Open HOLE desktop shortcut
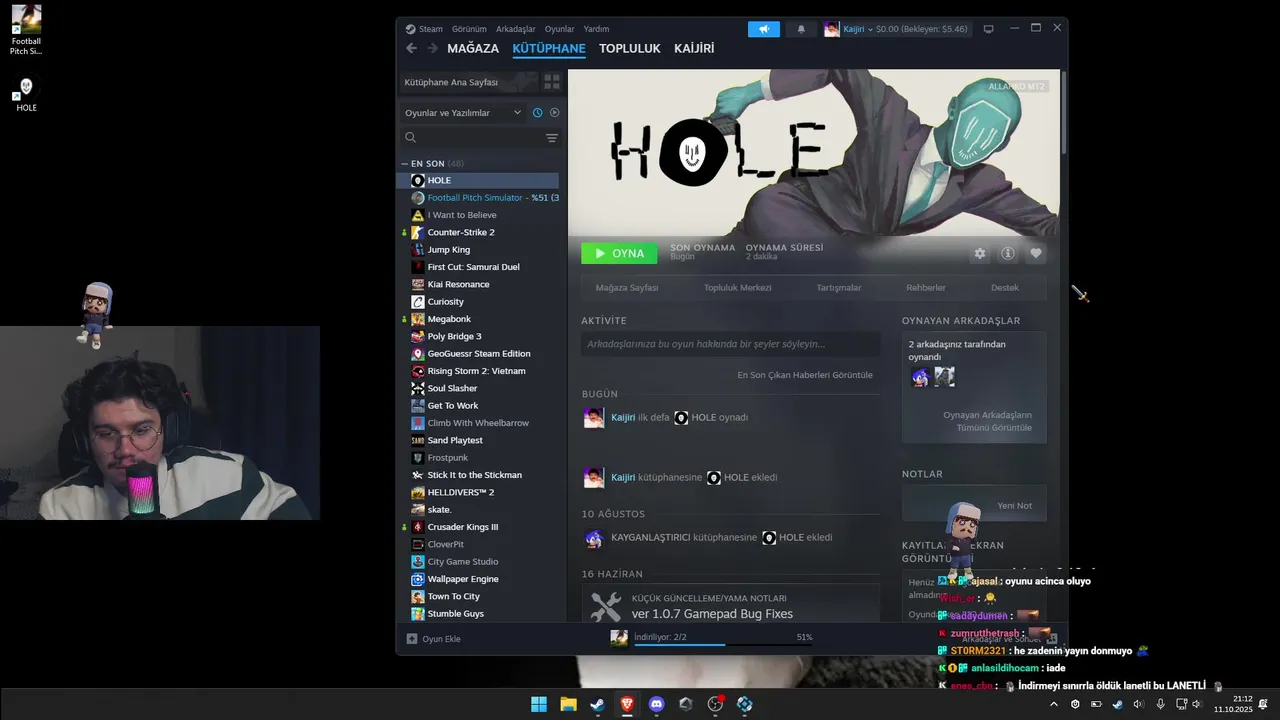1280x720 pixels. pos(26,94)
